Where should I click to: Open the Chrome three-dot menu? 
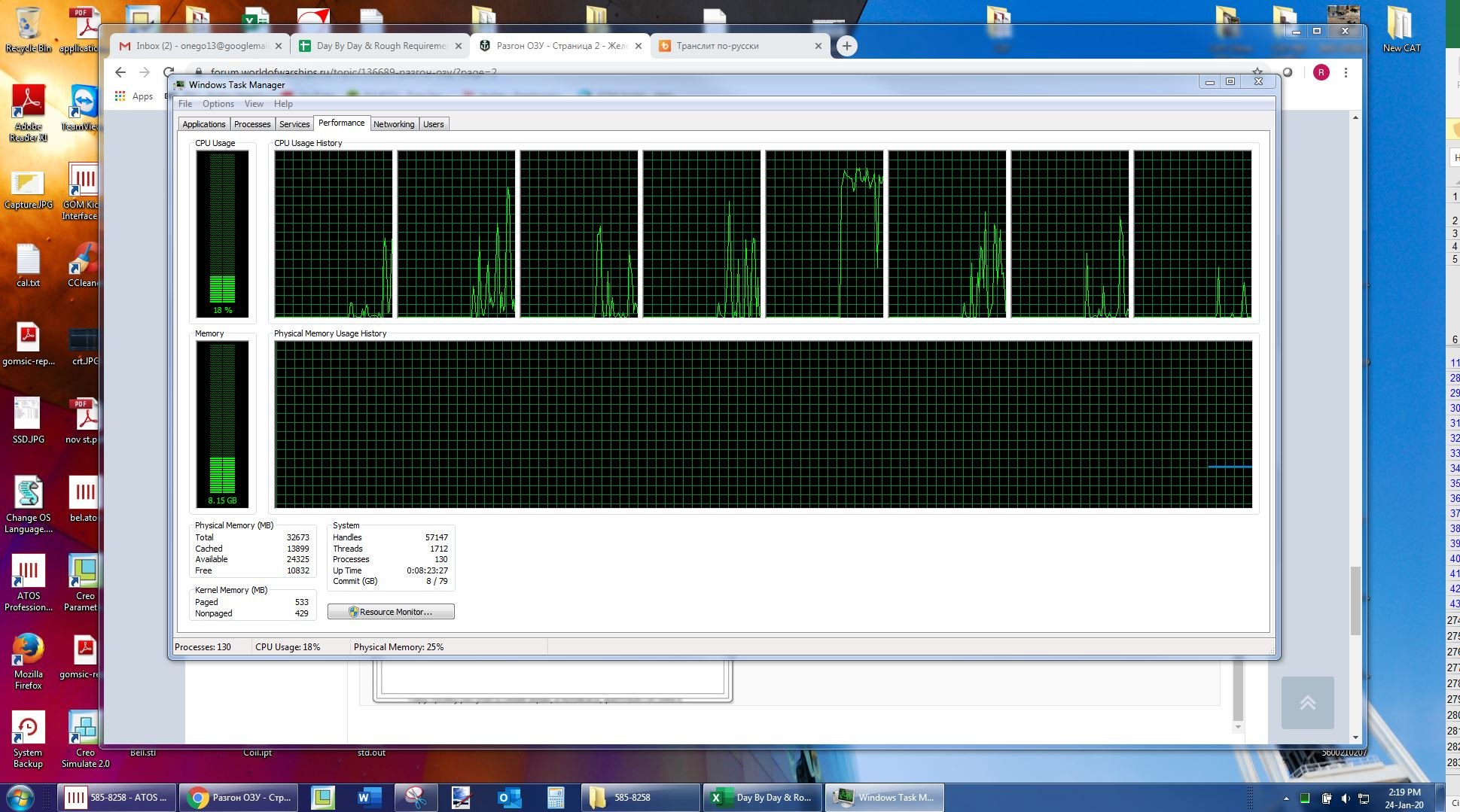[1346, 72]
